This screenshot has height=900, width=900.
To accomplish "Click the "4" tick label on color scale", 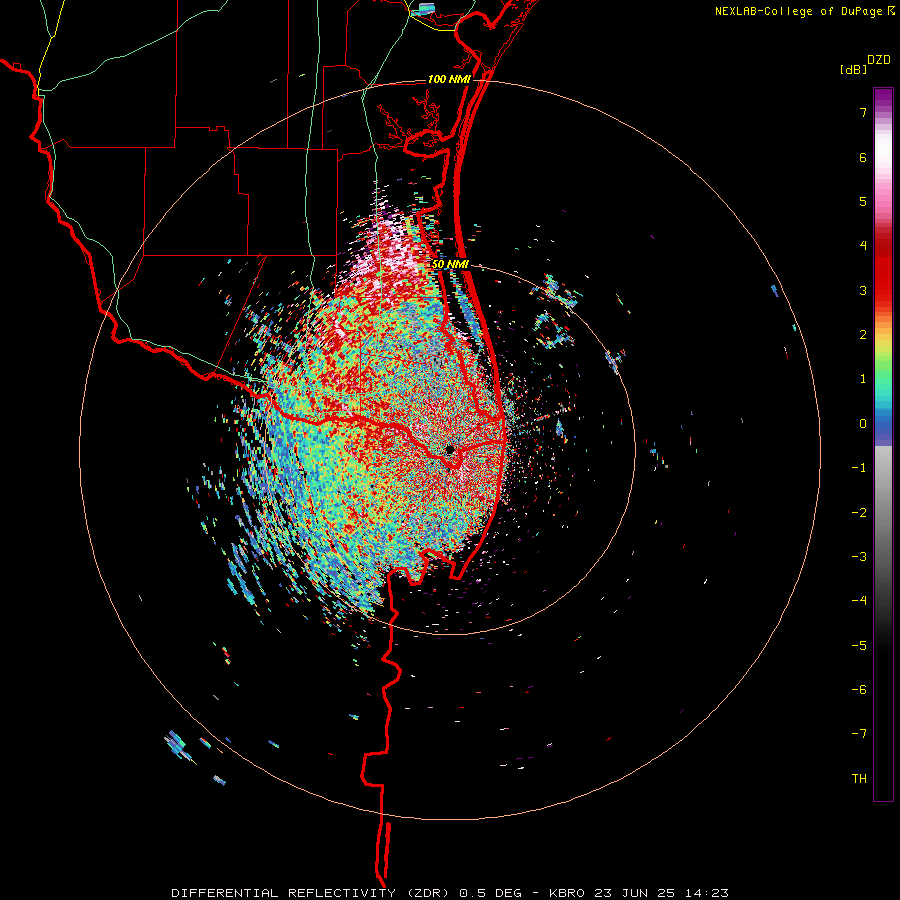I will (863, 246).
